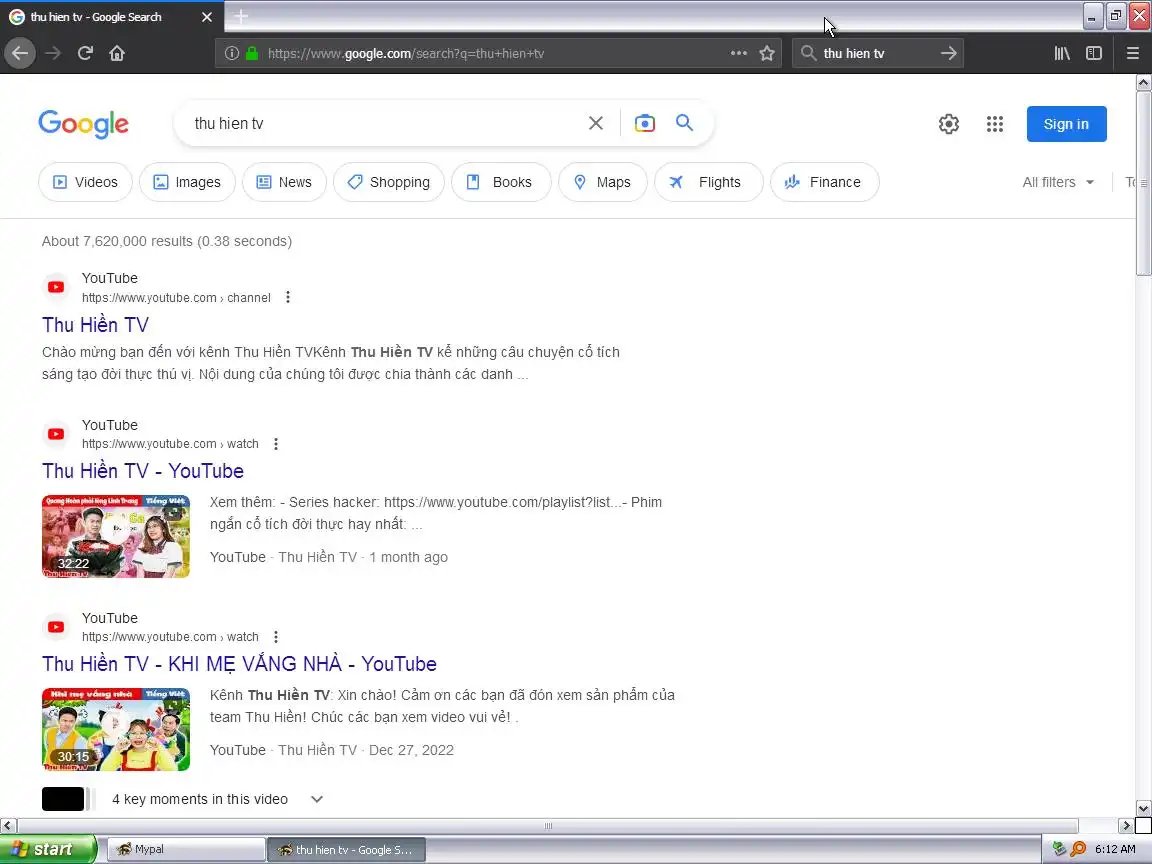Screen dimensions: 1152x864
Task: Open Google quick settings gear
Action: tap(948, 124)
